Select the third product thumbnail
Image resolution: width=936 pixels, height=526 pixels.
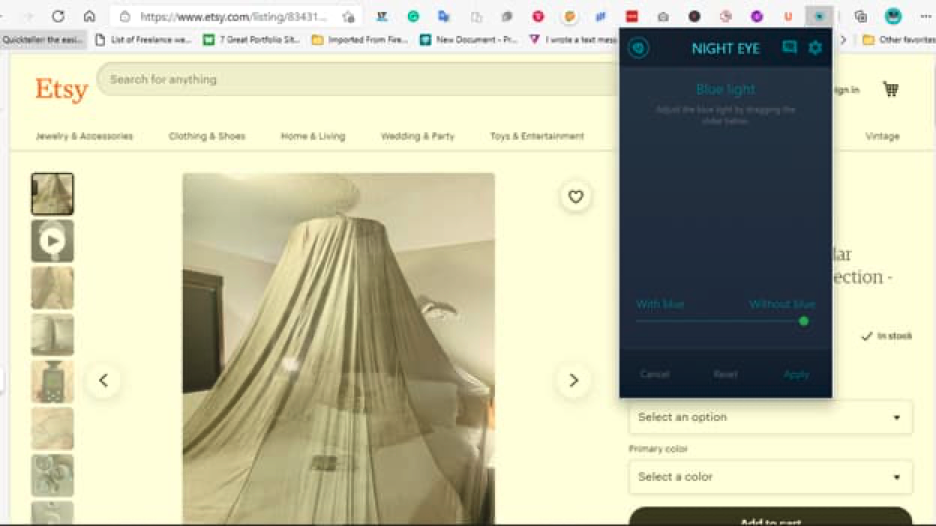click(53, 288)
